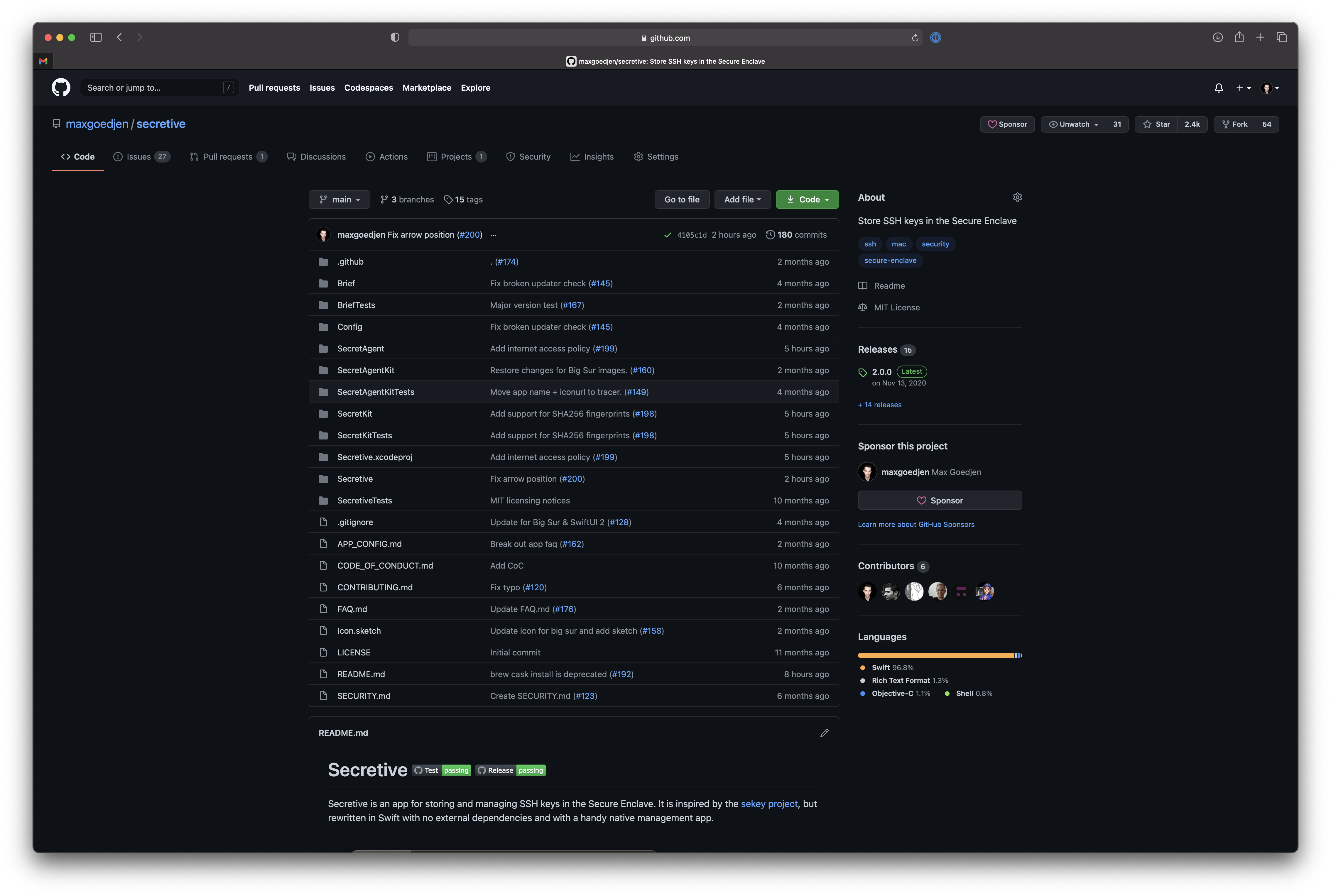Open the Add file dropdown

742,200
